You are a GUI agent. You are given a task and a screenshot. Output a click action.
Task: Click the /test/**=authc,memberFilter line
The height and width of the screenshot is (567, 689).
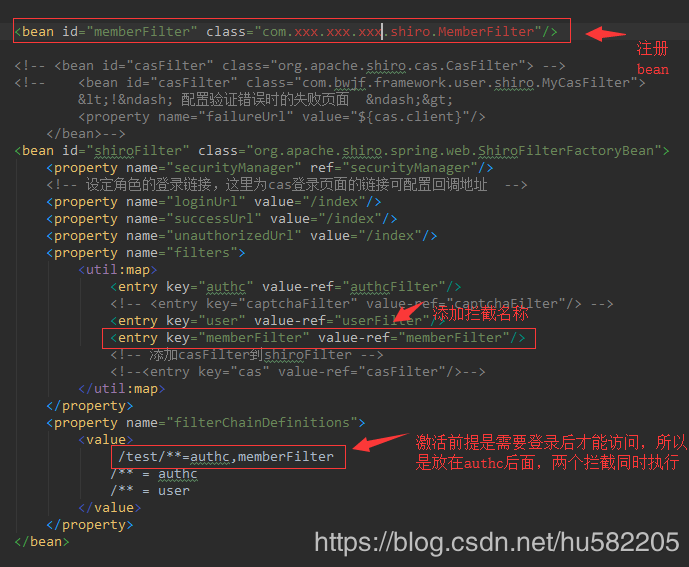click(x=226, y=457)
